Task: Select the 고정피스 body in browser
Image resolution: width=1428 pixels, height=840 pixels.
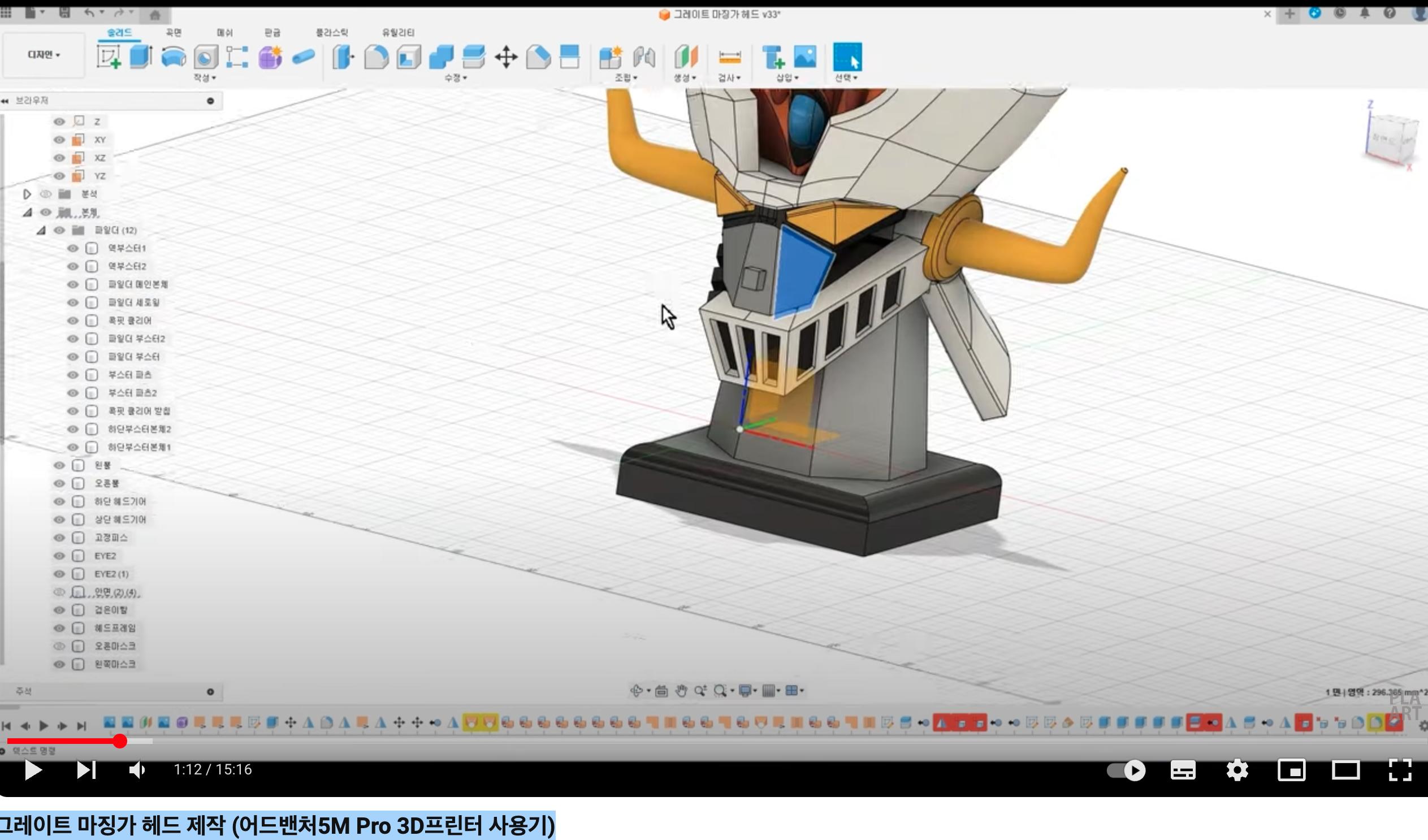Action: pyautogui.click(x=111, y=538)
